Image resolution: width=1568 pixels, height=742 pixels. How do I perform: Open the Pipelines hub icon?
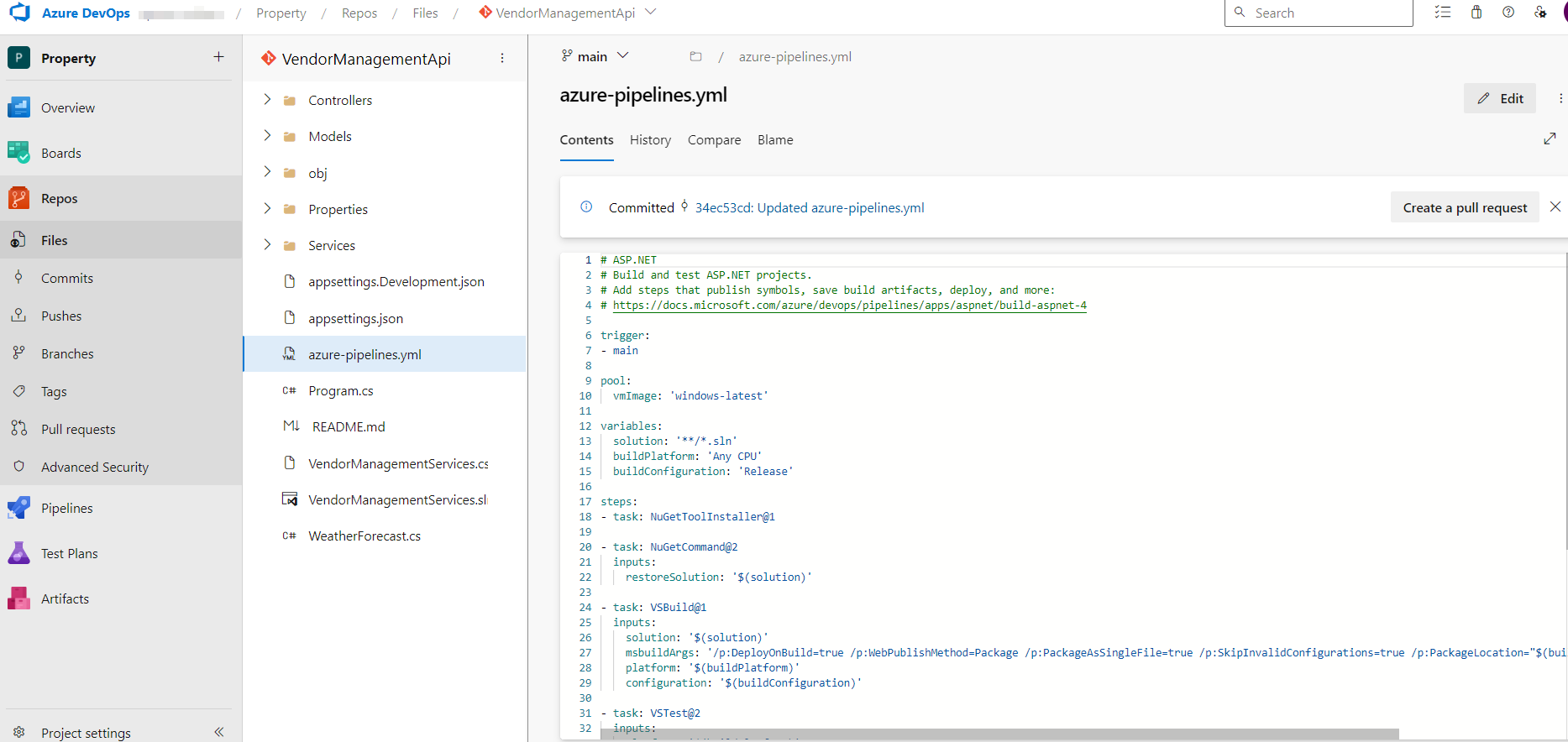coord(18,508)
